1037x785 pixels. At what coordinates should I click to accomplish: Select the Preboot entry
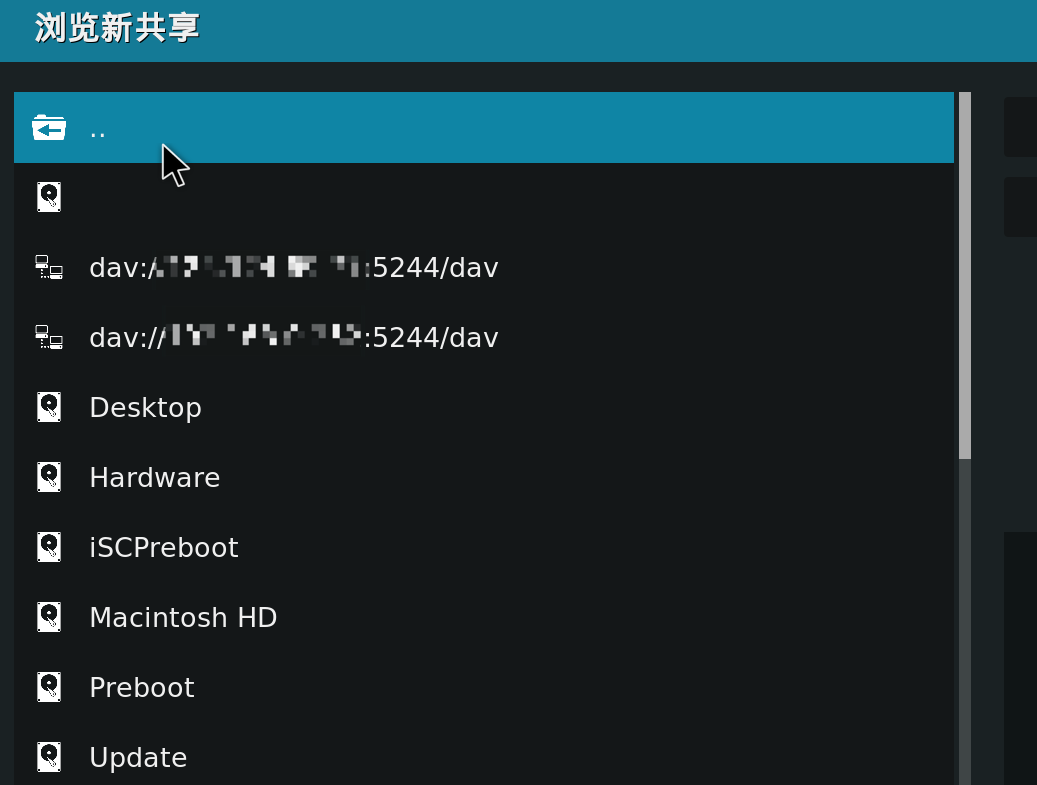[141, 687]
